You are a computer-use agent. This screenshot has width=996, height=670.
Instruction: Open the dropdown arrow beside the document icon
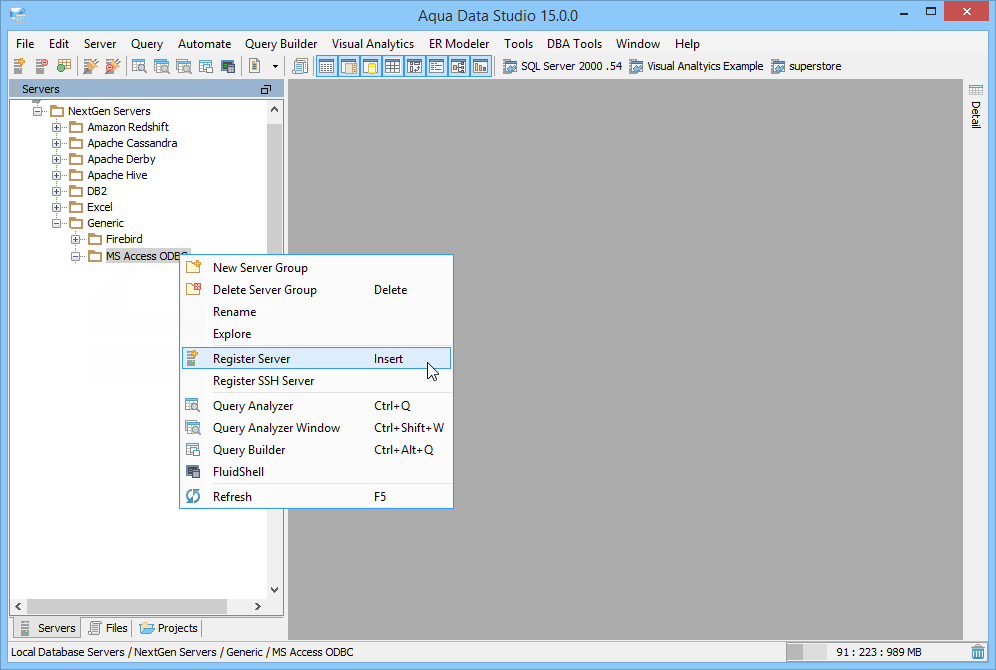(275, 66)
